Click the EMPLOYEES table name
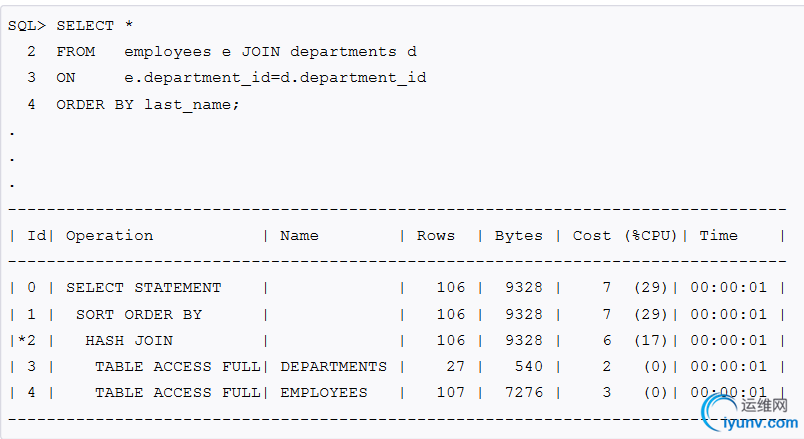Image resolution: width=804 pixels, height=439 pixels. pyautogui.click(x=323, y=393)
